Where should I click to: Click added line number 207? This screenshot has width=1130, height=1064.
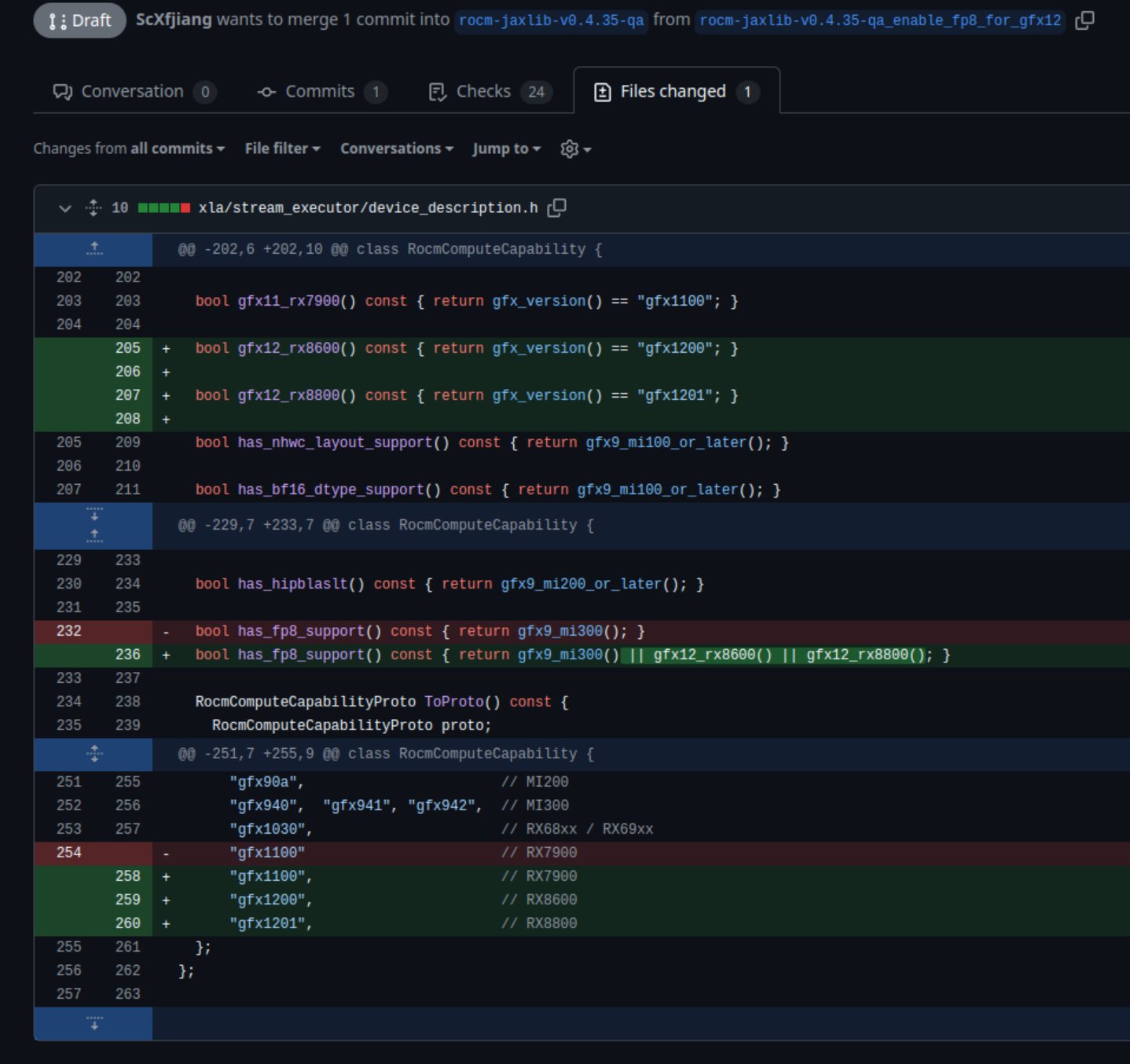coord(127,395)
